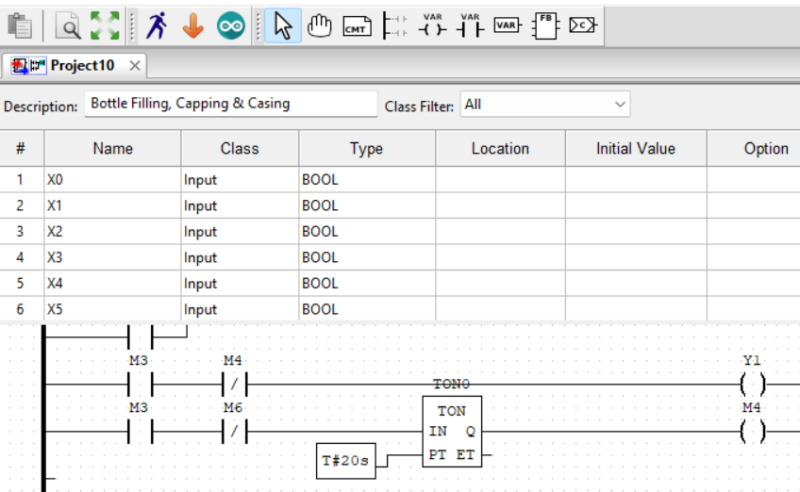The height and width of the screenshot is (492, 800).
Task: Click the Location column header
Action: [x=500, y=149]
